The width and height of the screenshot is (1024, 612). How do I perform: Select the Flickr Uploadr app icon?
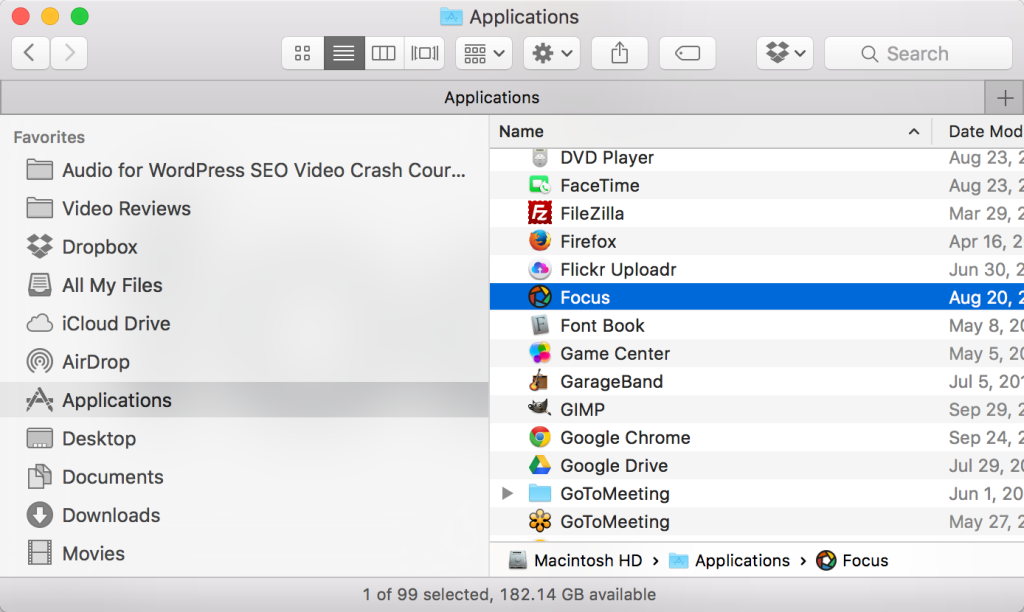coord(539,269)
